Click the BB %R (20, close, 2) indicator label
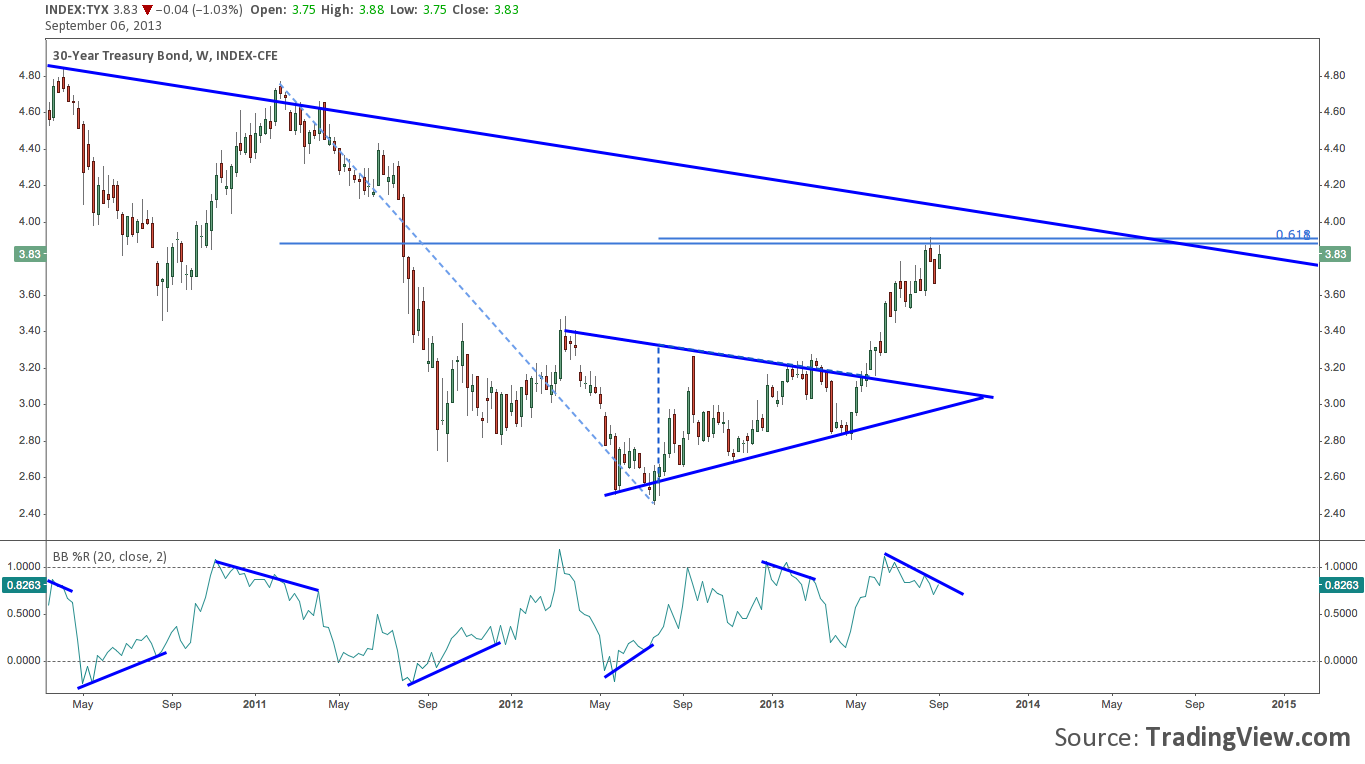Screen dimensions: 1365x764 tap(112, 556)
